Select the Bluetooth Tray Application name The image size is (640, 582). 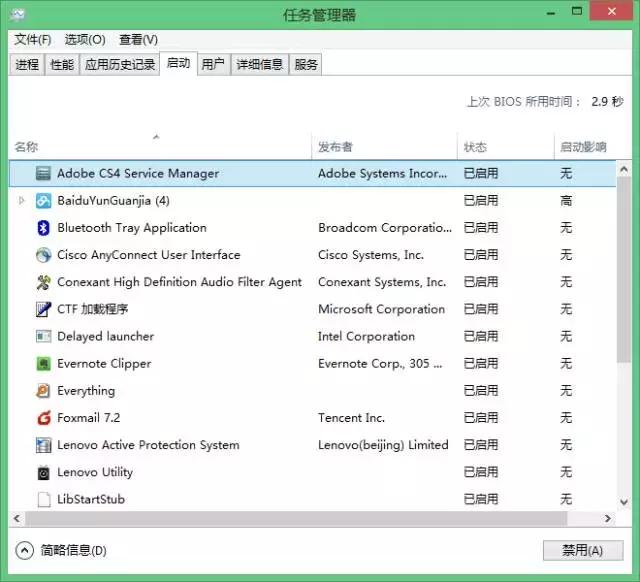tap(132, 228)
